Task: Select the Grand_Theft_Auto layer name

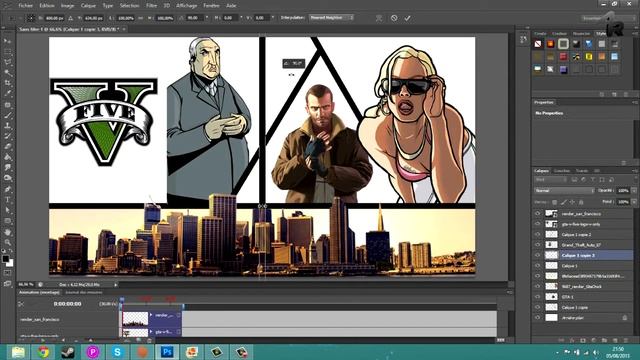Action: pos(581,245)
